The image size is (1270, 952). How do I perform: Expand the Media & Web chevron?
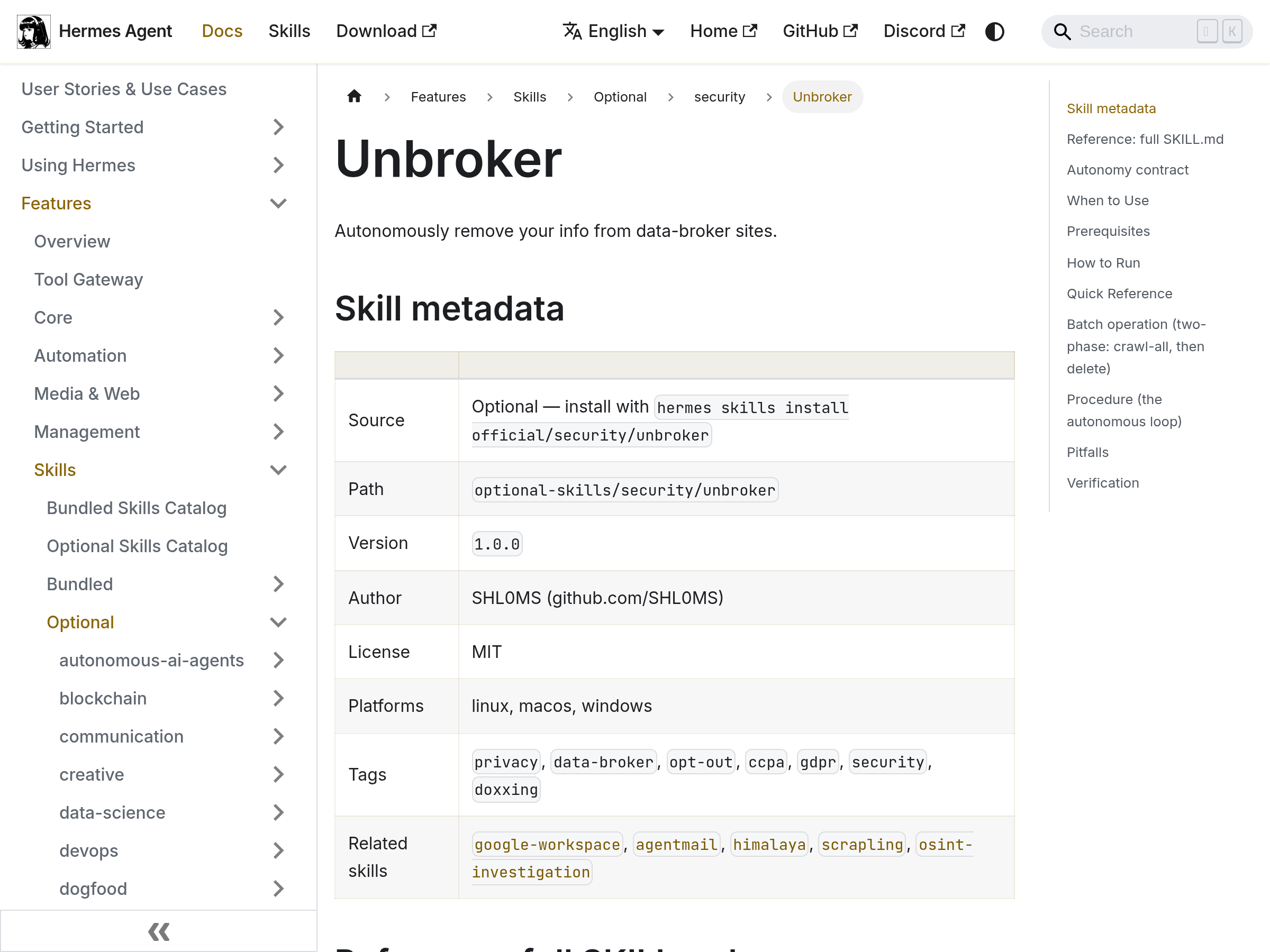[278, 393]
